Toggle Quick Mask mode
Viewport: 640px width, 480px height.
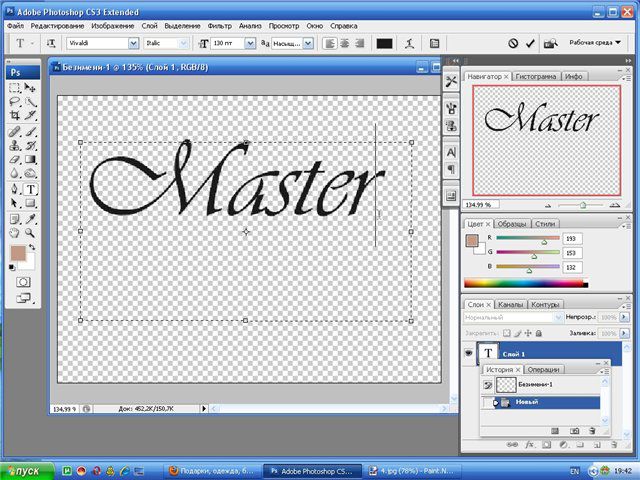tap(22, 282)
